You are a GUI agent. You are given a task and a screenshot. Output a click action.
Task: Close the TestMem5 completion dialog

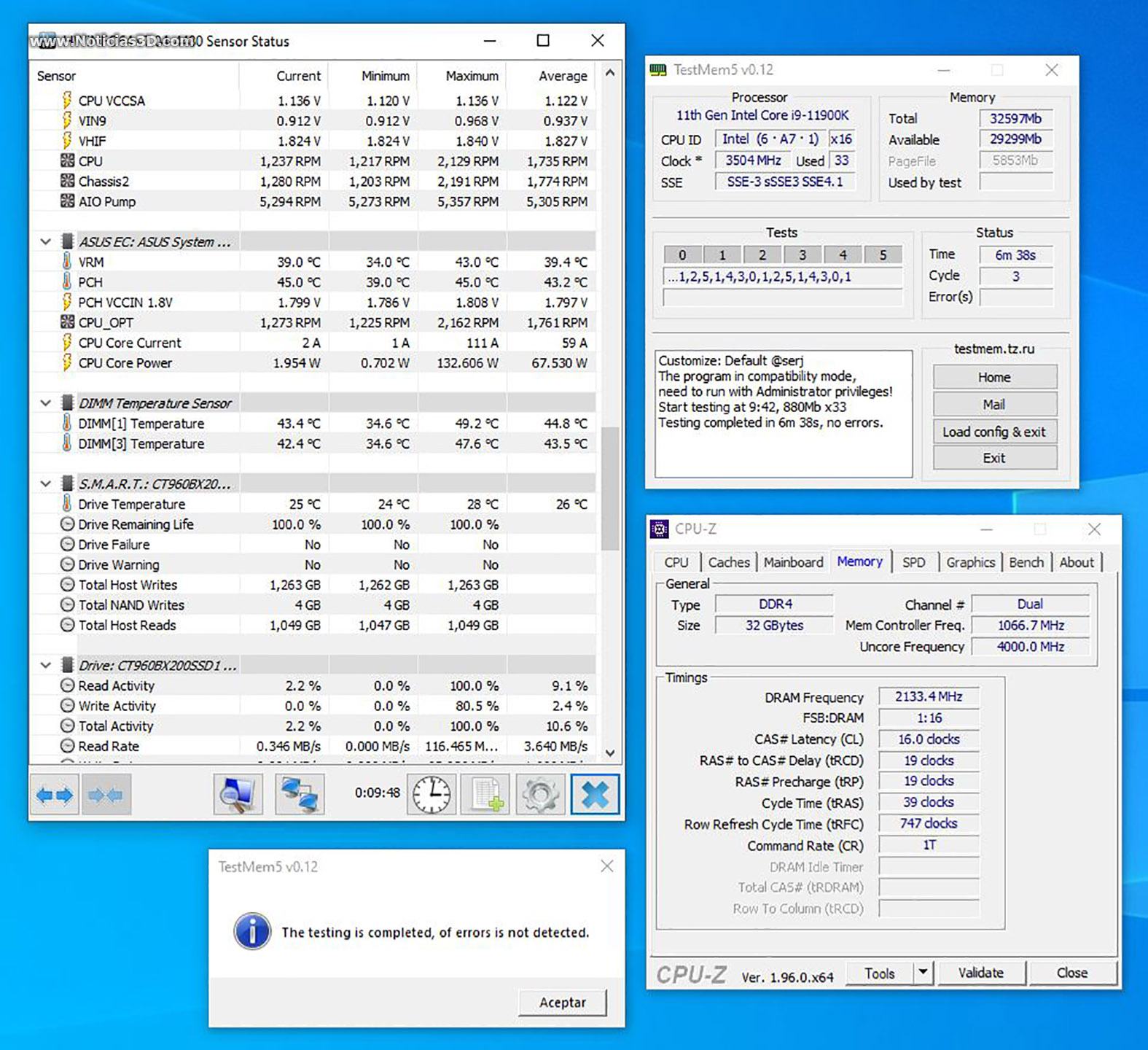pos(606,866)
